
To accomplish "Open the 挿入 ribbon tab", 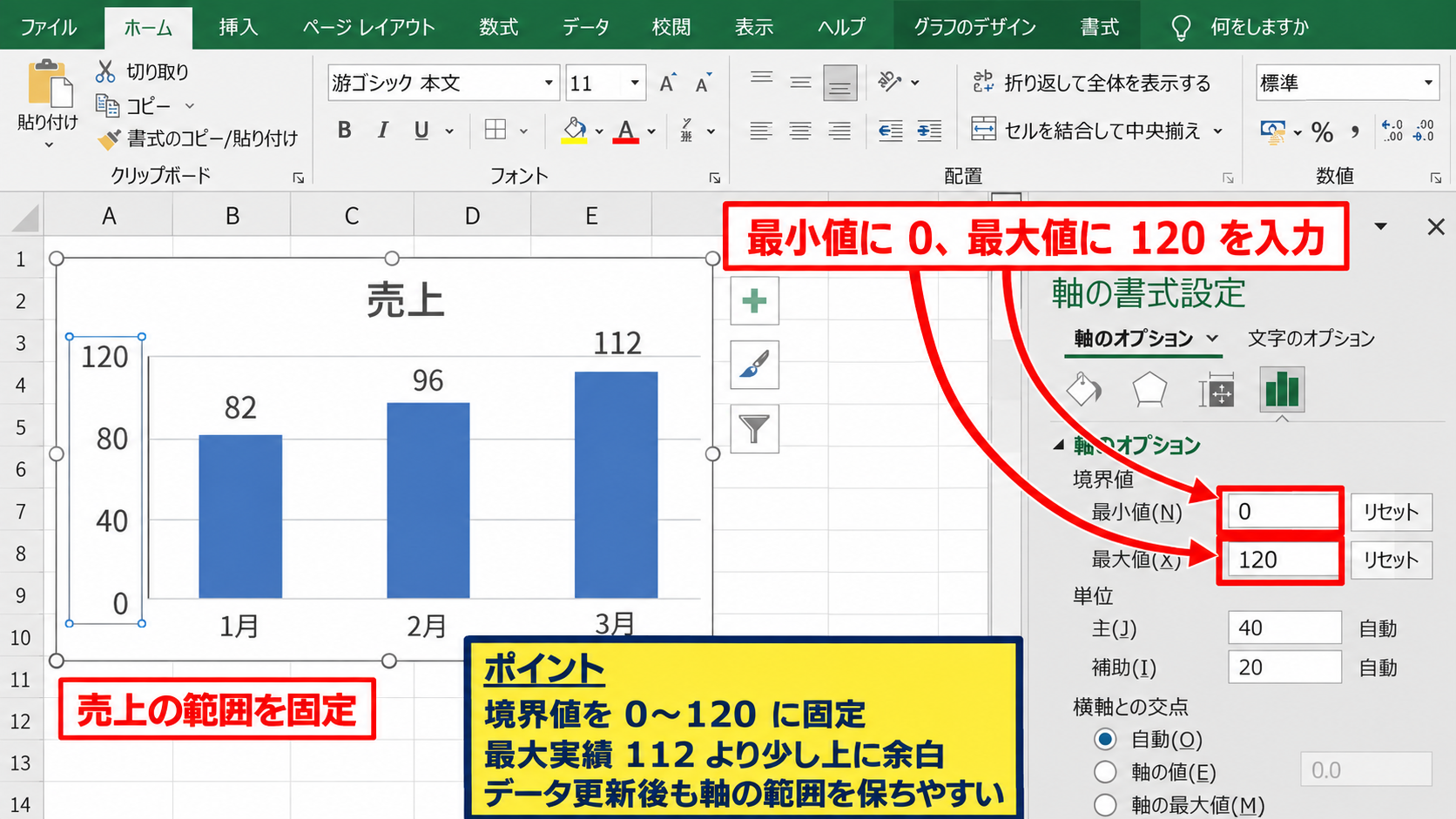I will pos(239,27).
